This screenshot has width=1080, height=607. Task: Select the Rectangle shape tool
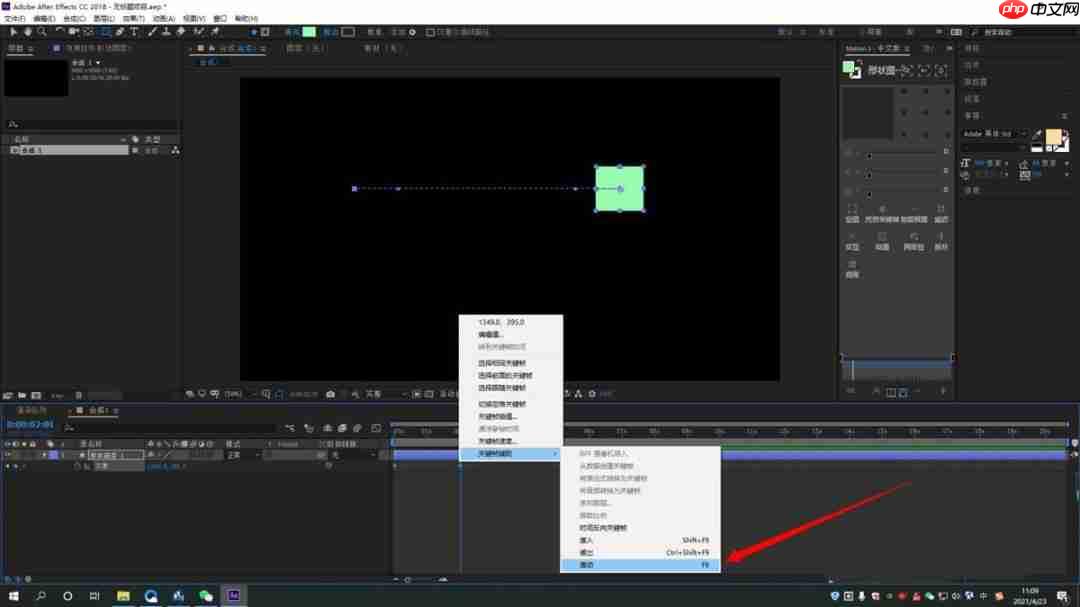[106, 32]
